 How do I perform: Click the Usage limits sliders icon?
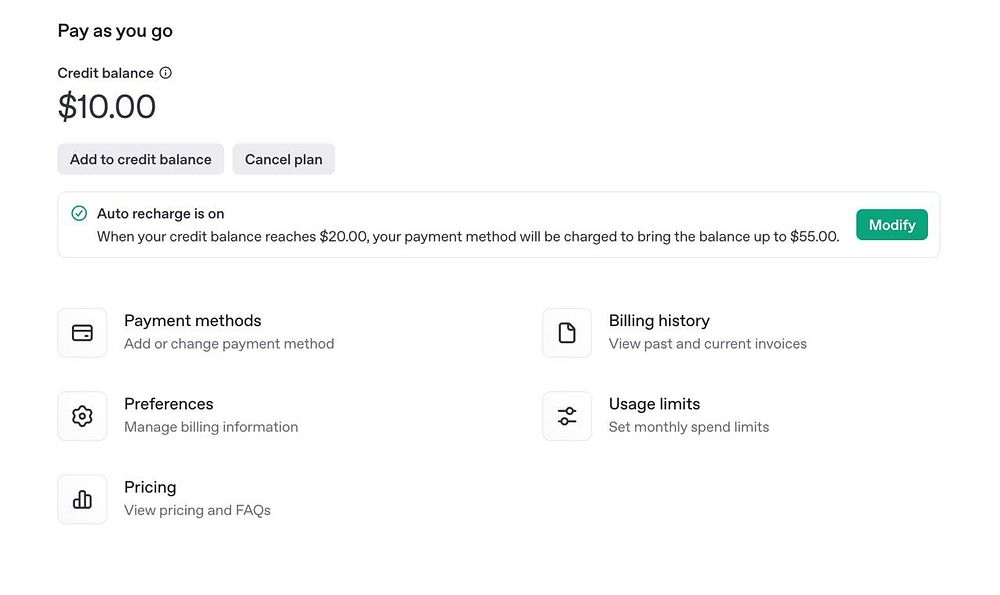567,416
